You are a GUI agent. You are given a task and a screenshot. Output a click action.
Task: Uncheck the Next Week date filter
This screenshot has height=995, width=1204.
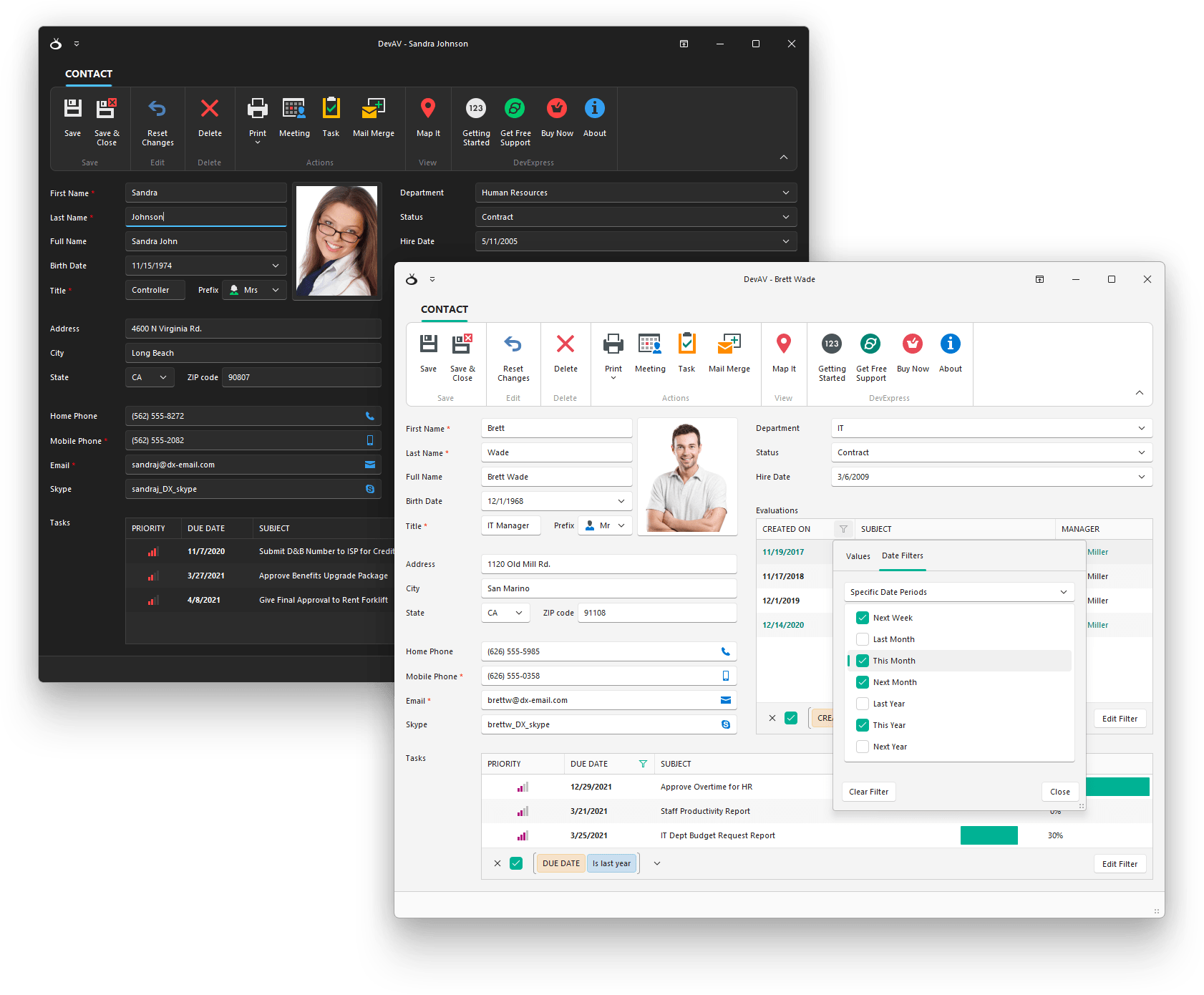point(863,618)
